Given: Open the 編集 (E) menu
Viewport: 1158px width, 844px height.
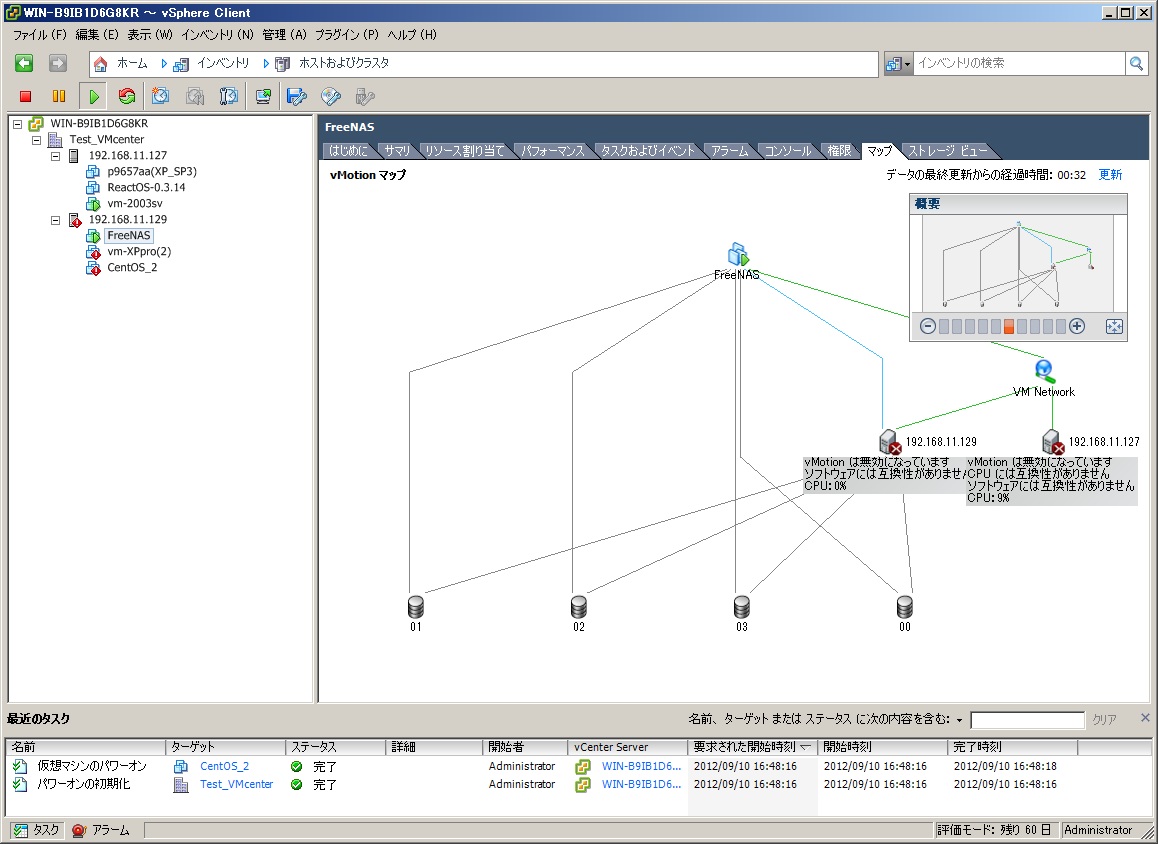Looking at the screenshot, I should tap(97, 35).
